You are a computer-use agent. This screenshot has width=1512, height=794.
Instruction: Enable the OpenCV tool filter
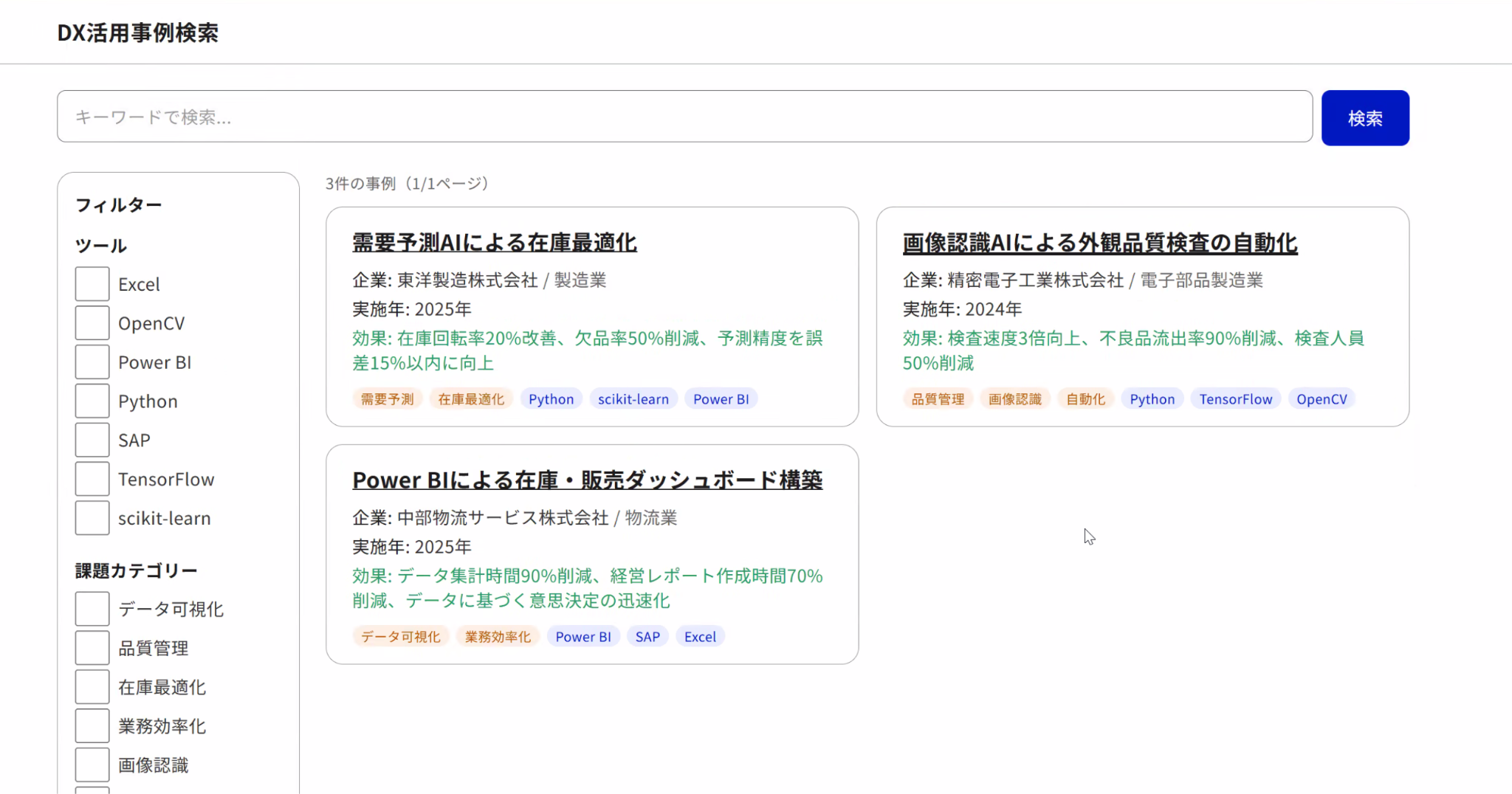coord(92,323)
